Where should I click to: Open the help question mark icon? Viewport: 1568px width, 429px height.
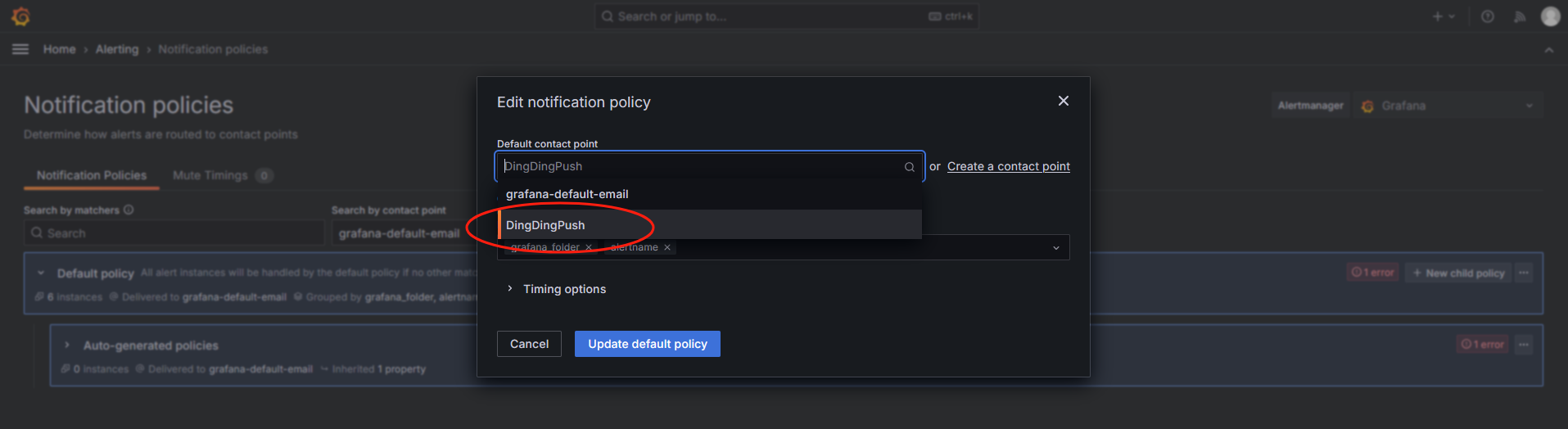1488,16
